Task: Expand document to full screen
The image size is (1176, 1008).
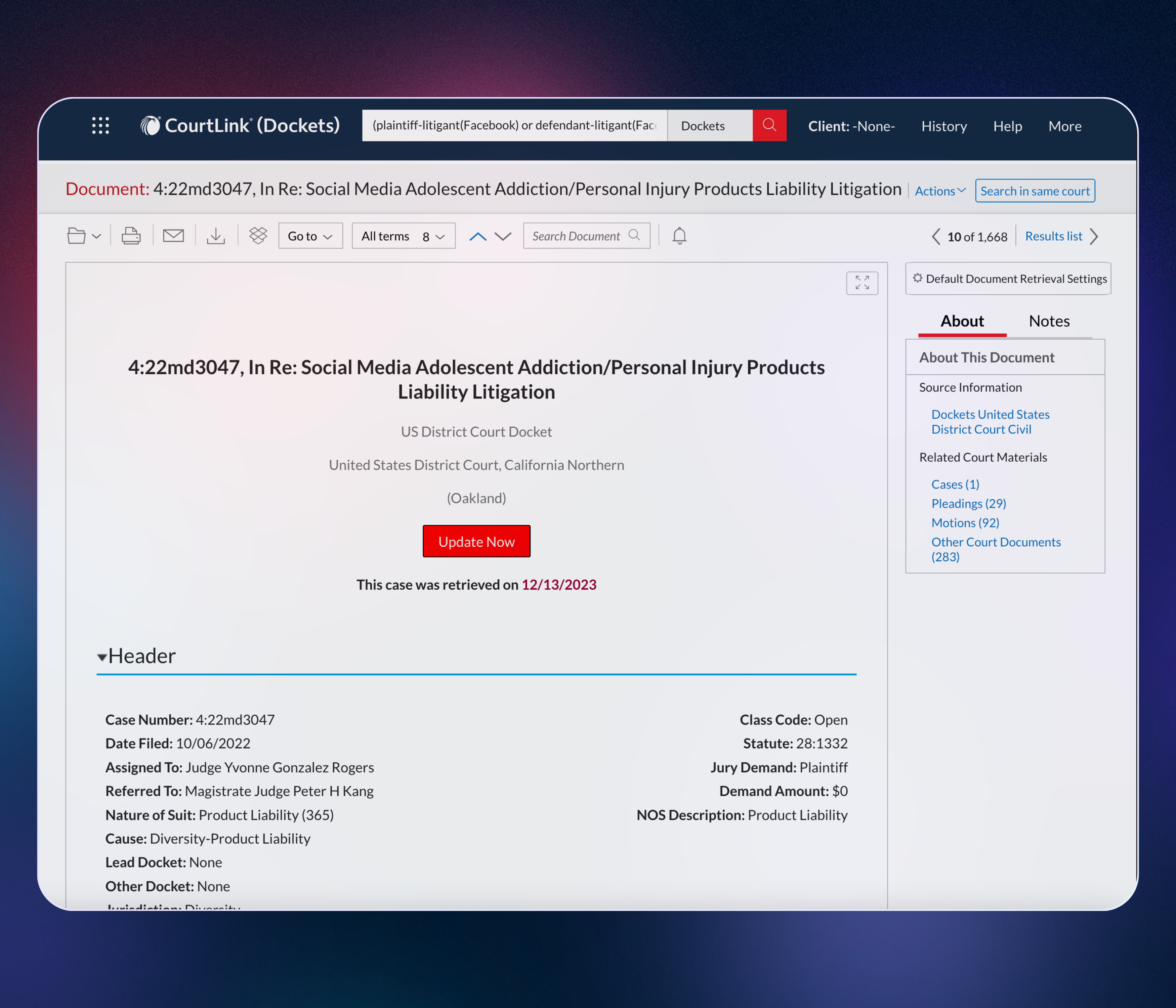Action: pos(862,283)
